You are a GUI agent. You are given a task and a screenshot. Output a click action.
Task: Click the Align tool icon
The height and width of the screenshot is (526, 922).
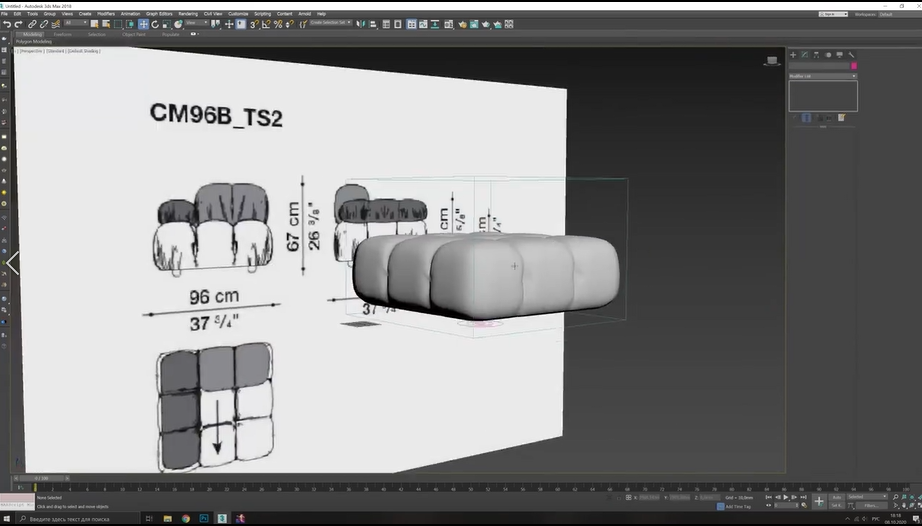(373, 24)
